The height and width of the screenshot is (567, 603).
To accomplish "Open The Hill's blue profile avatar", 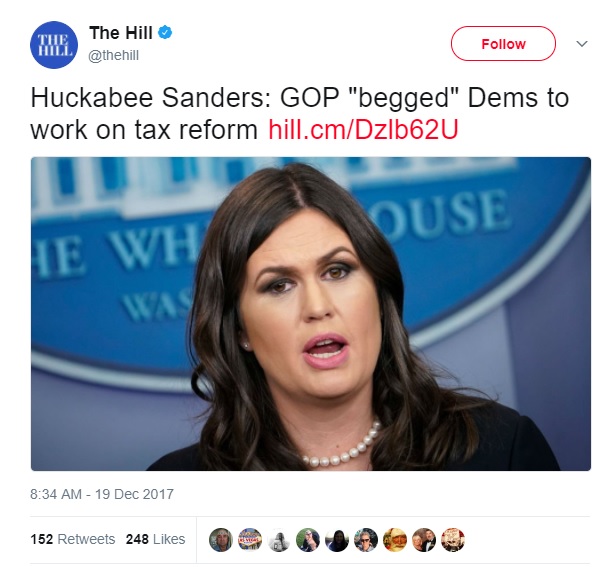I will pos(54,45).
